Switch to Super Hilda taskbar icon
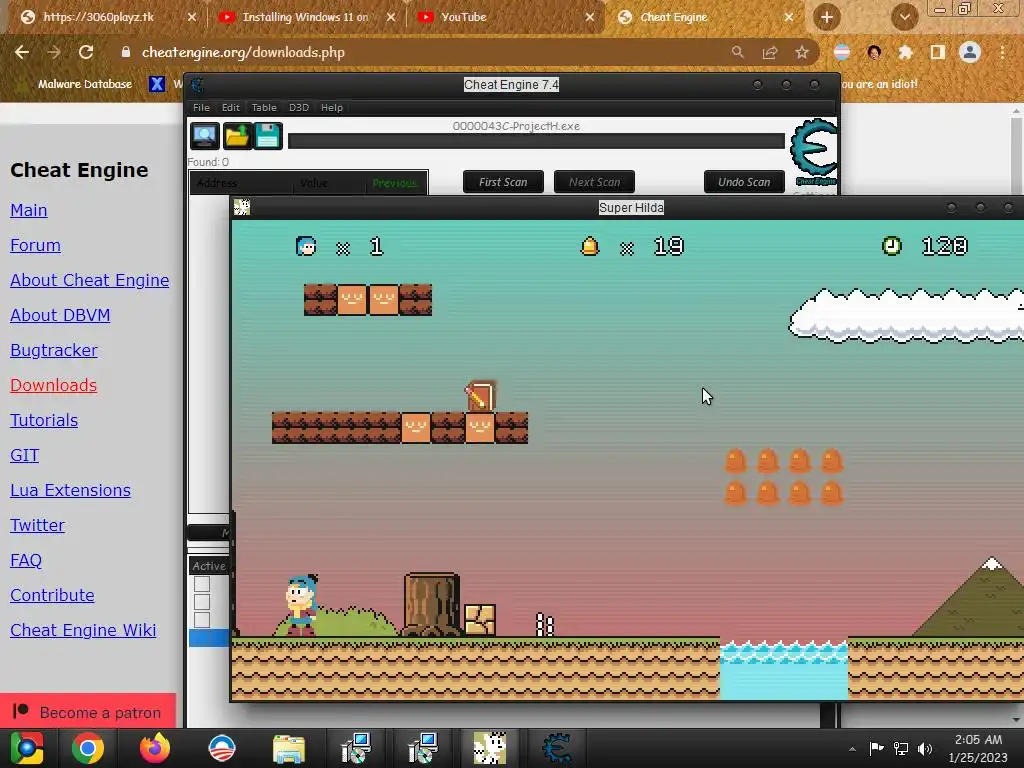Image resolution: width=1024 pixels, height=768 pixels. (x=489, y=748)
